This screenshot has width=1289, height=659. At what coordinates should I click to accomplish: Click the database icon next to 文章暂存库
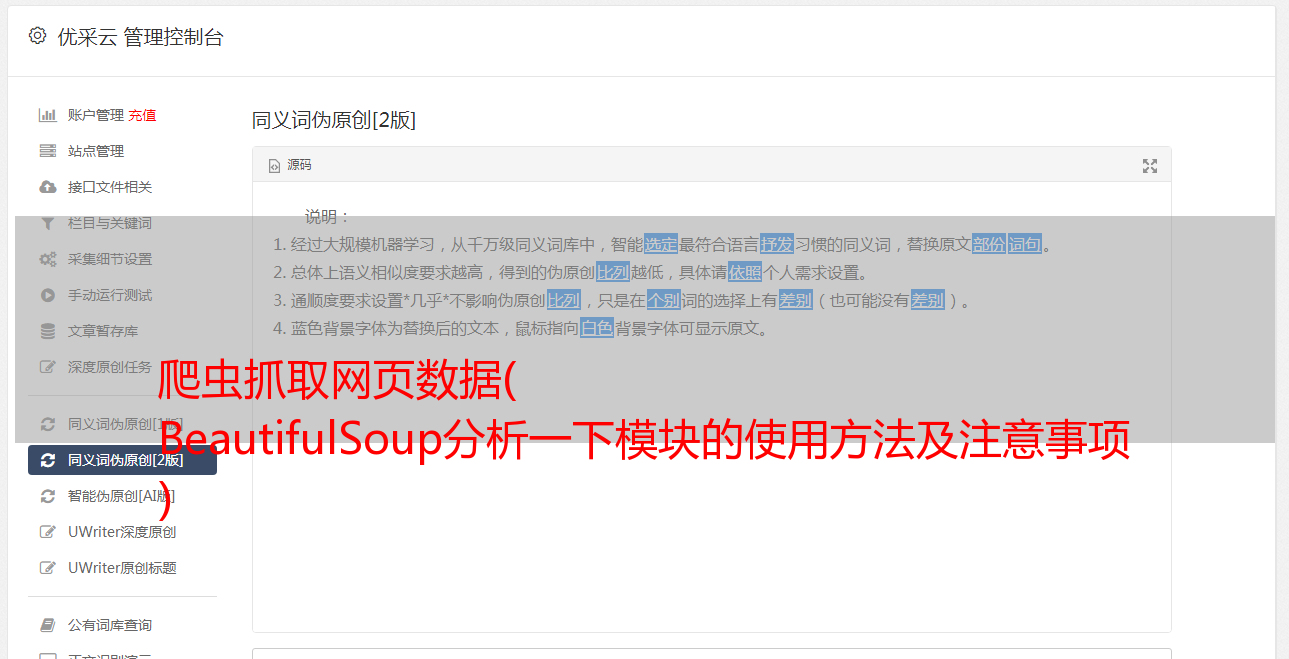(47, 331)
